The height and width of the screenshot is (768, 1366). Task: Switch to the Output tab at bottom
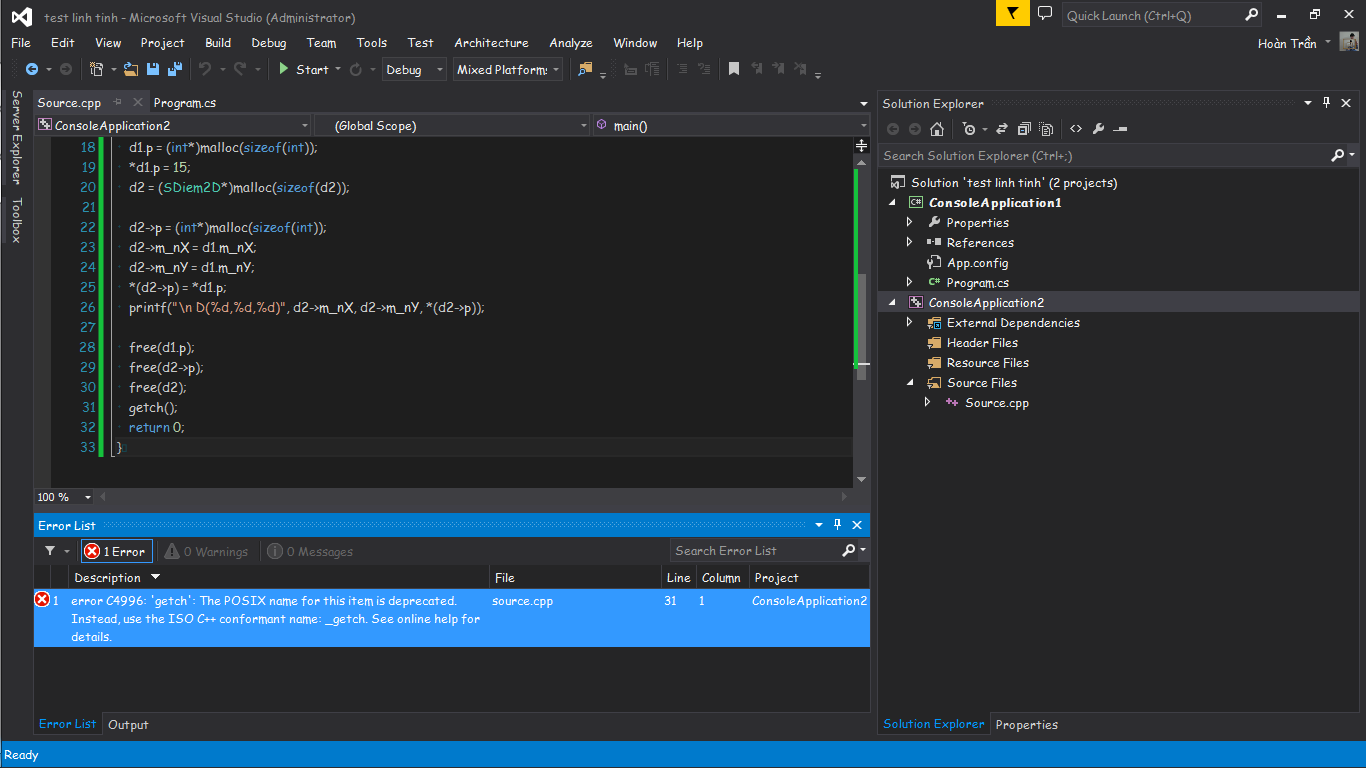pyautogui.click(x=128, y=725)
